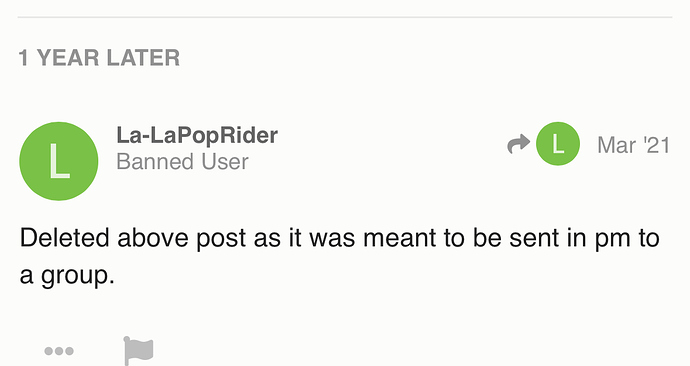Open the small green L avatar beside the date
This screenshot has width=690, height=366.
click(x=558, y=144)
